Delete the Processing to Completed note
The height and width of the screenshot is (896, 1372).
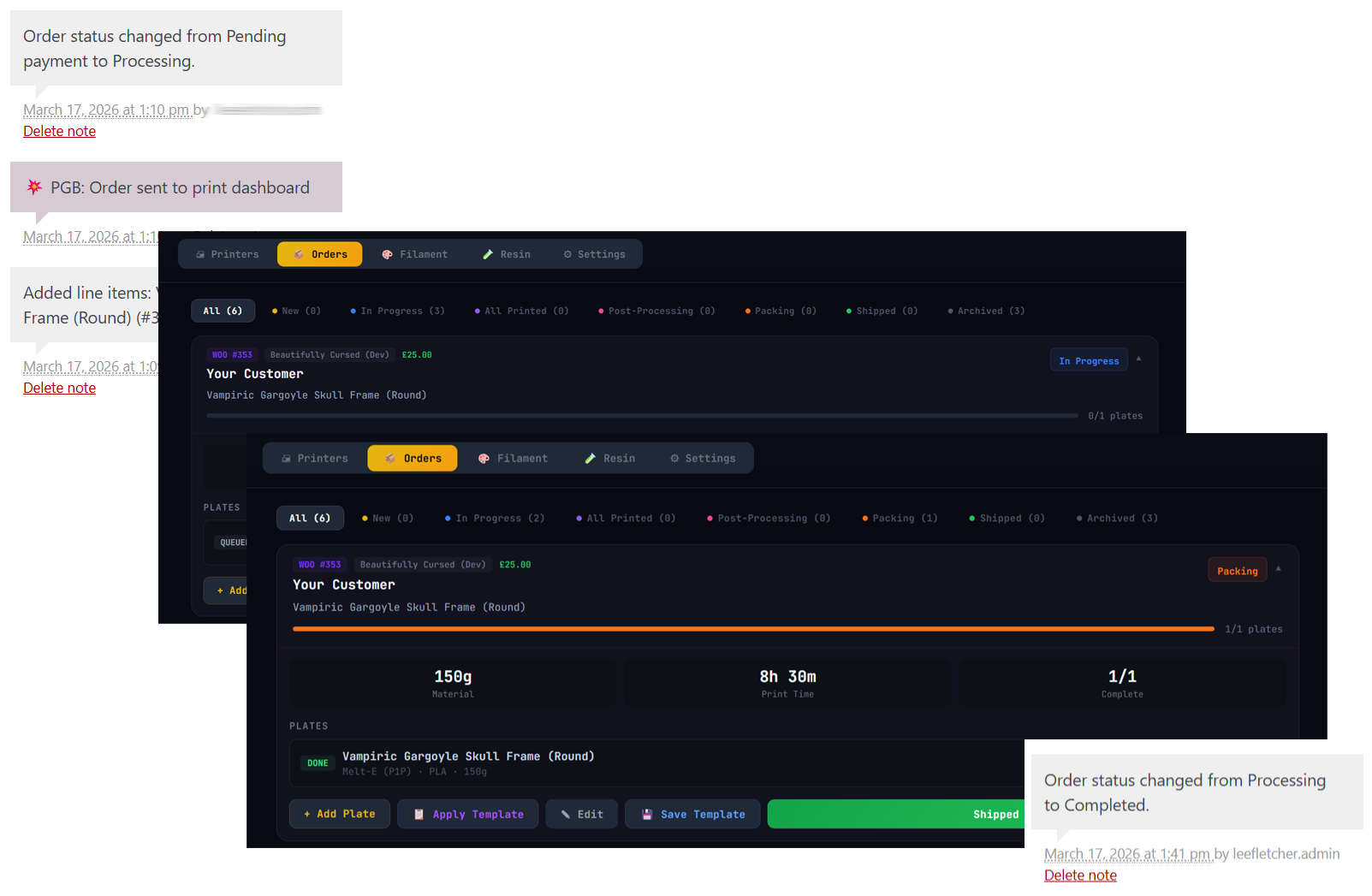point(1080,875)
